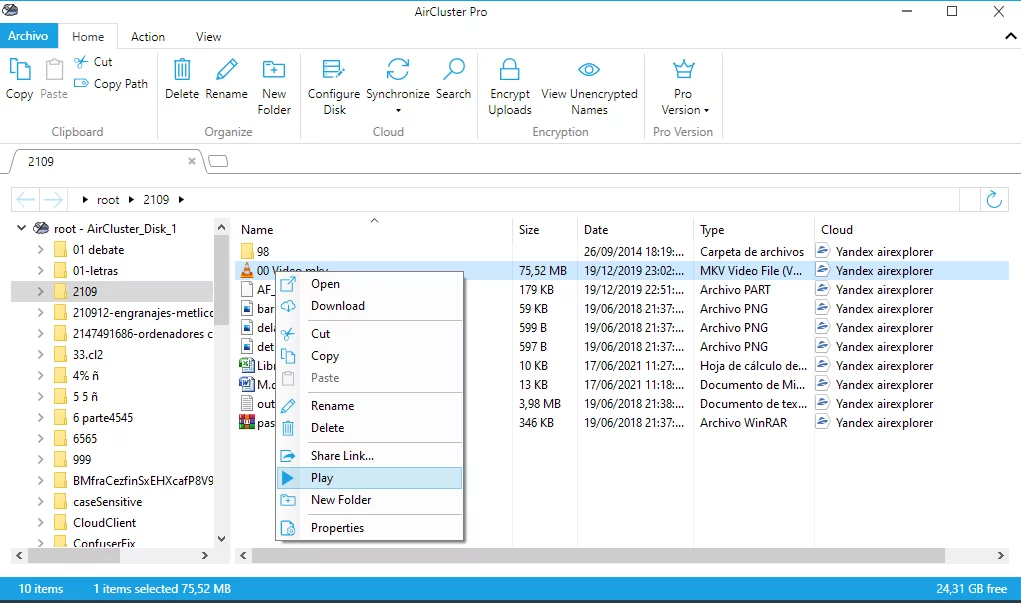Viewport: 1021px width, 603px height.
Task: Expand the 01 debate folder tree node
Action: coord(40,250)
